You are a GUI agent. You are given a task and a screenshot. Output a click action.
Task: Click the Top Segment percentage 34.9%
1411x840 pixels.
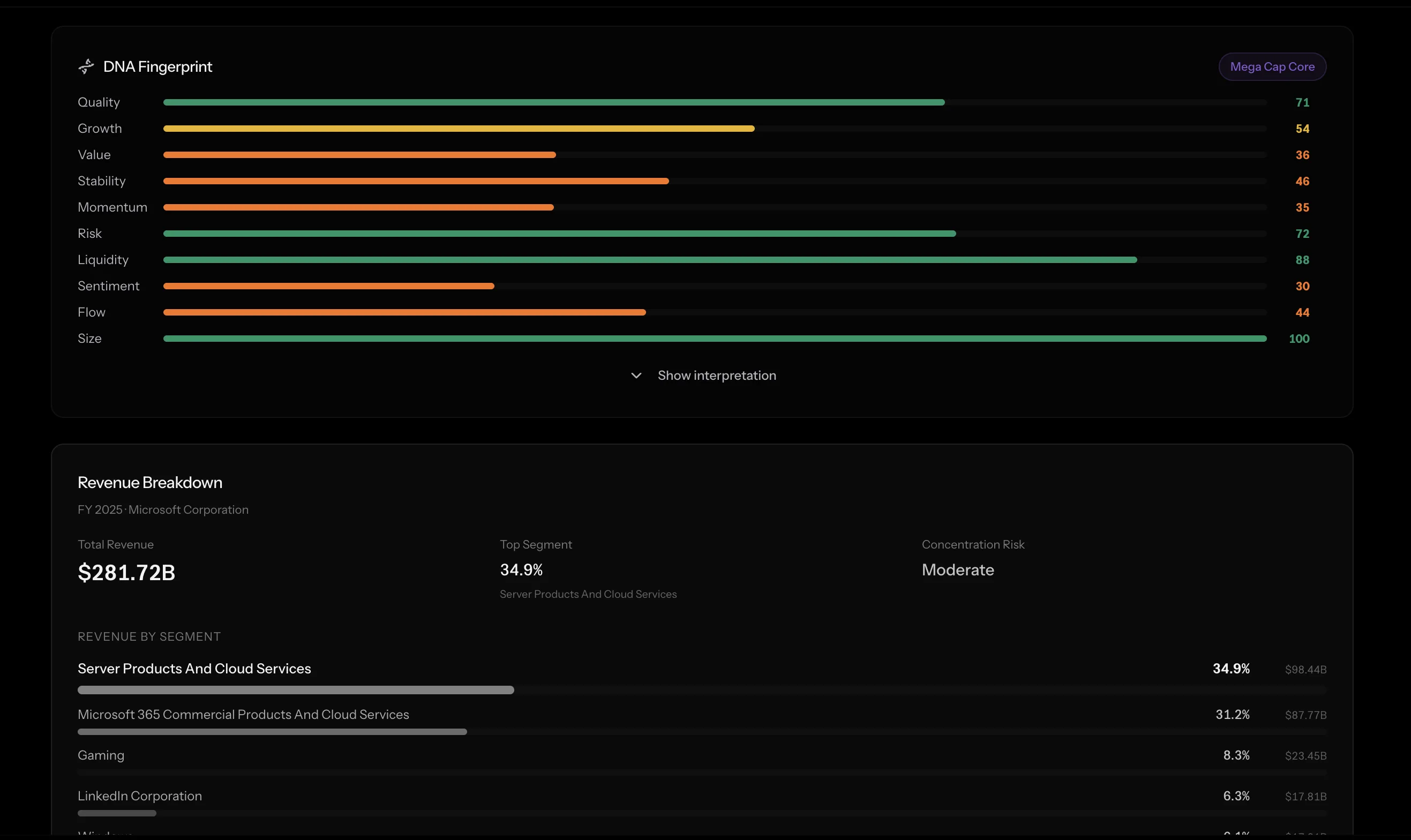[x=521, y=570]
